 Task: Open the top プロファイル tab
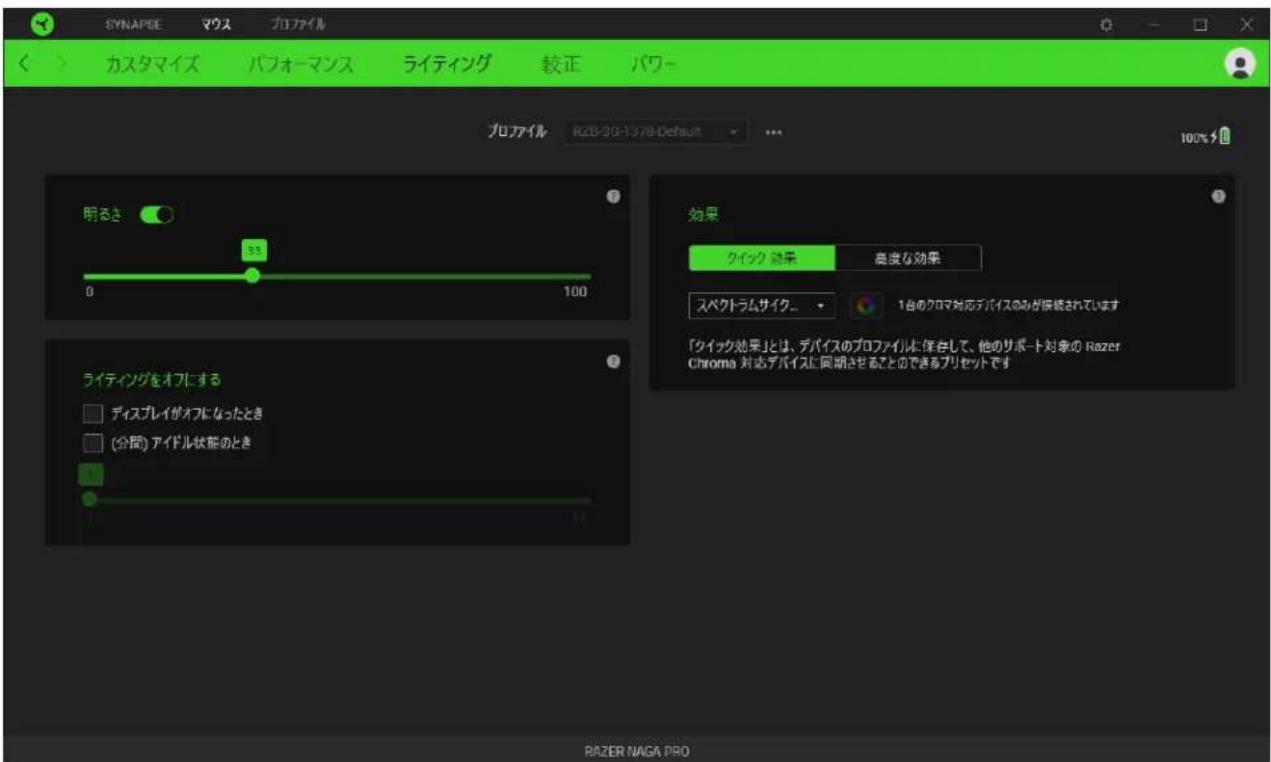coord(297,23)
